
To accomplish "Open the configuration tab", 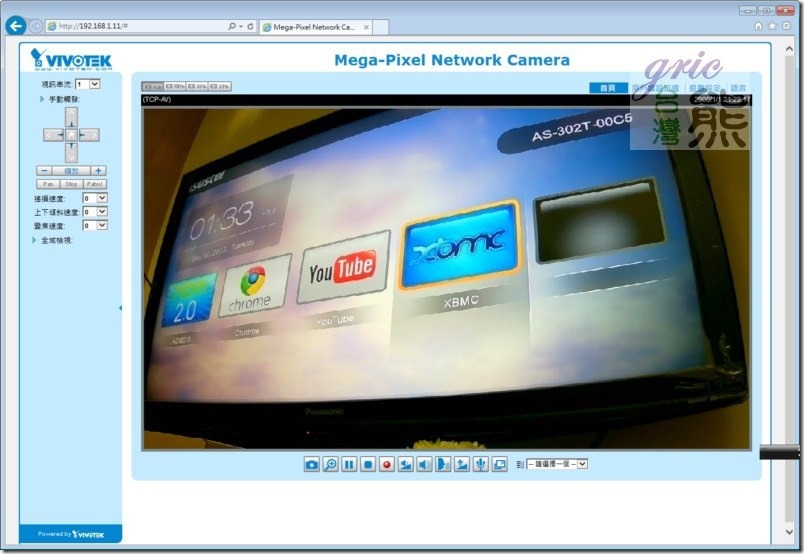I will [705, 88].
